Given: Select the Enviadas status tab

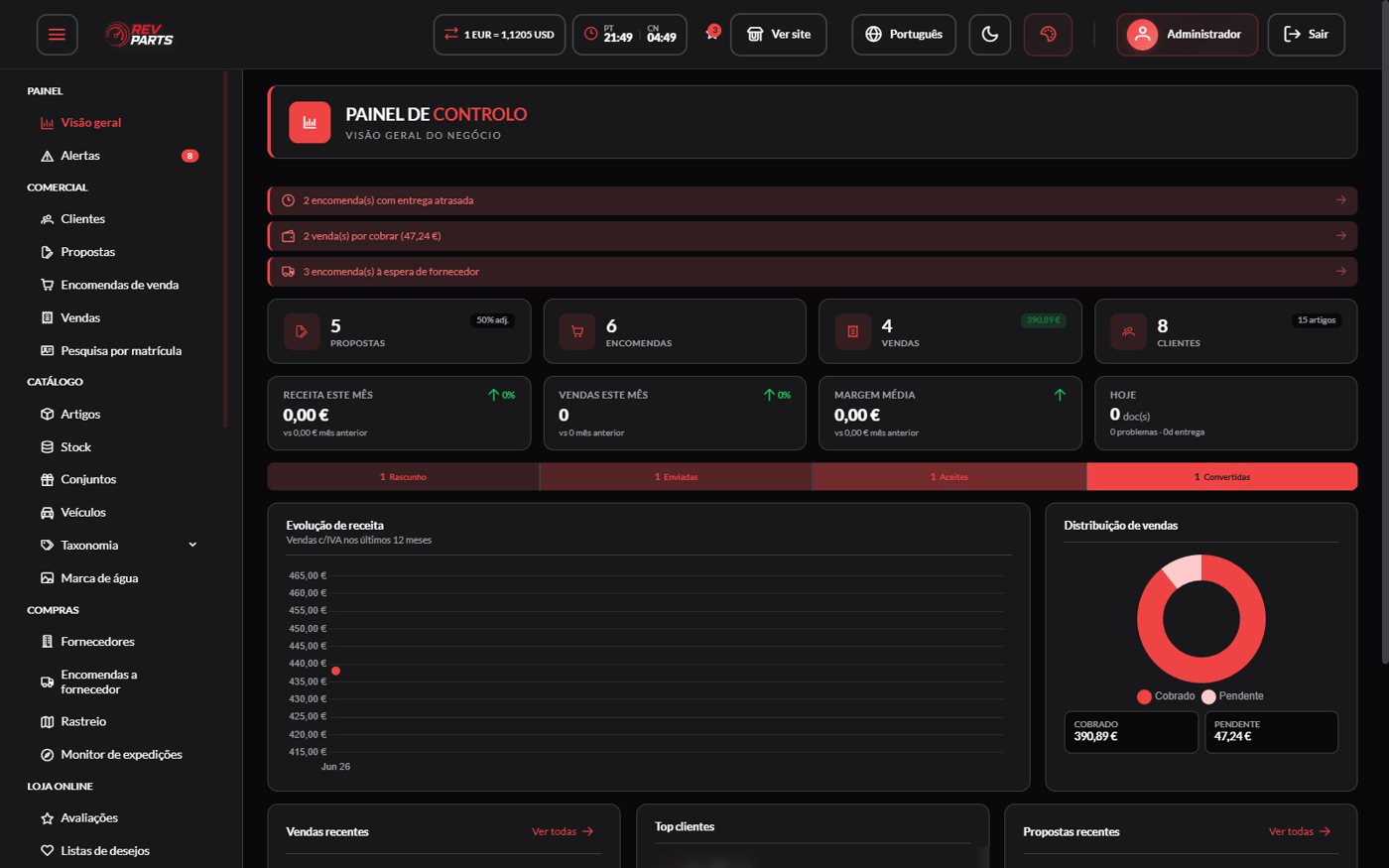Looking at the screenshot, I should point(676,477).
